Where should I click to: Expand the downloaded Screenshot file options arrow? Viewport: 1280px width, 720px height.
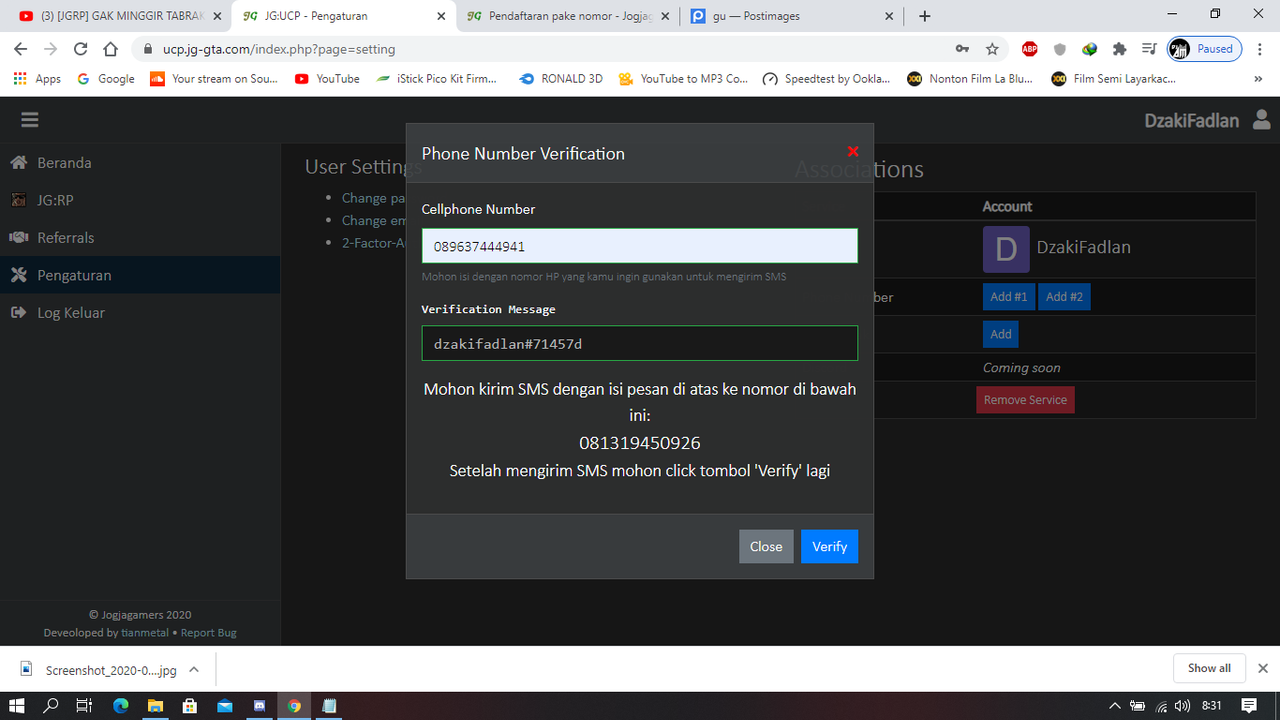pyautogui.click(x=194, y=670)
